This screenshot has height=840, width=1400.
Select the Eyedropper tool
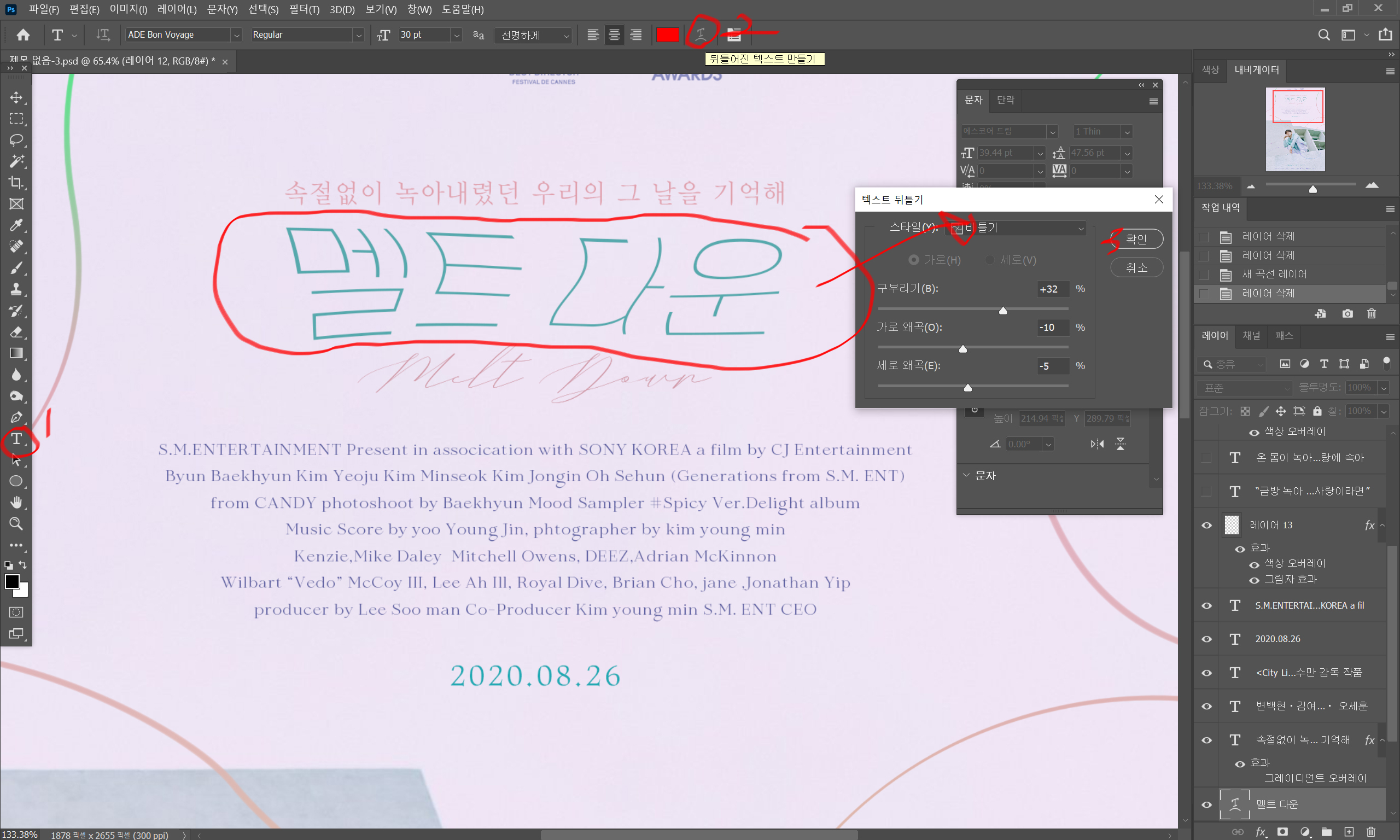click(x=16, y=225)
